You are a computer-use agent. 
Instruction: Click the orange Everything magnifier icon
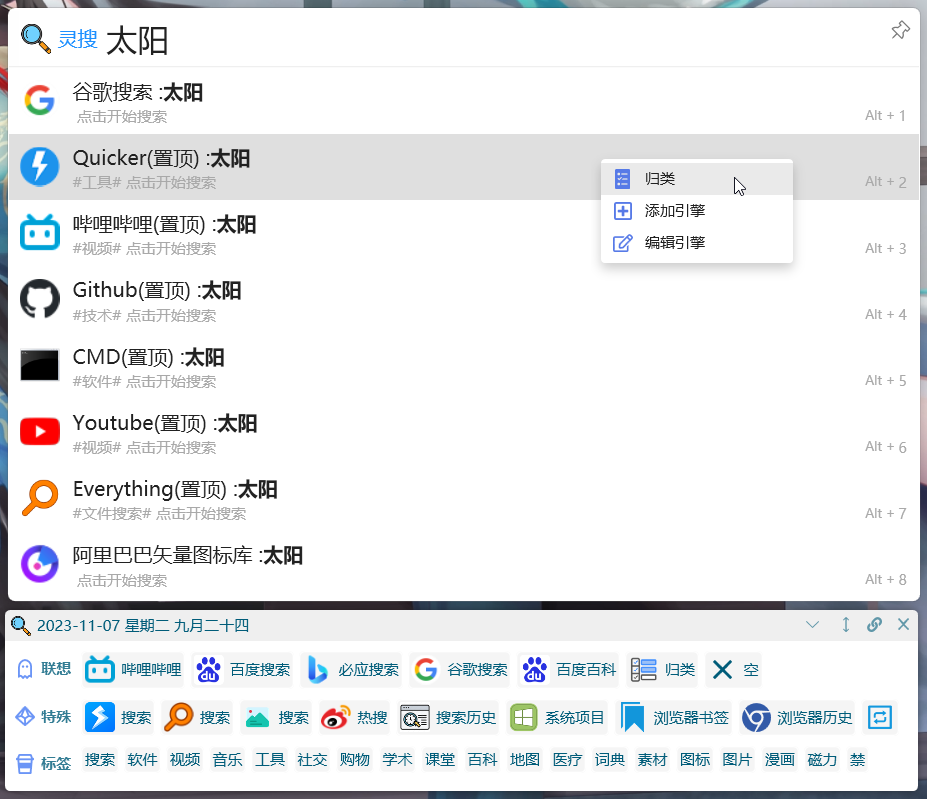pos(40,497)
